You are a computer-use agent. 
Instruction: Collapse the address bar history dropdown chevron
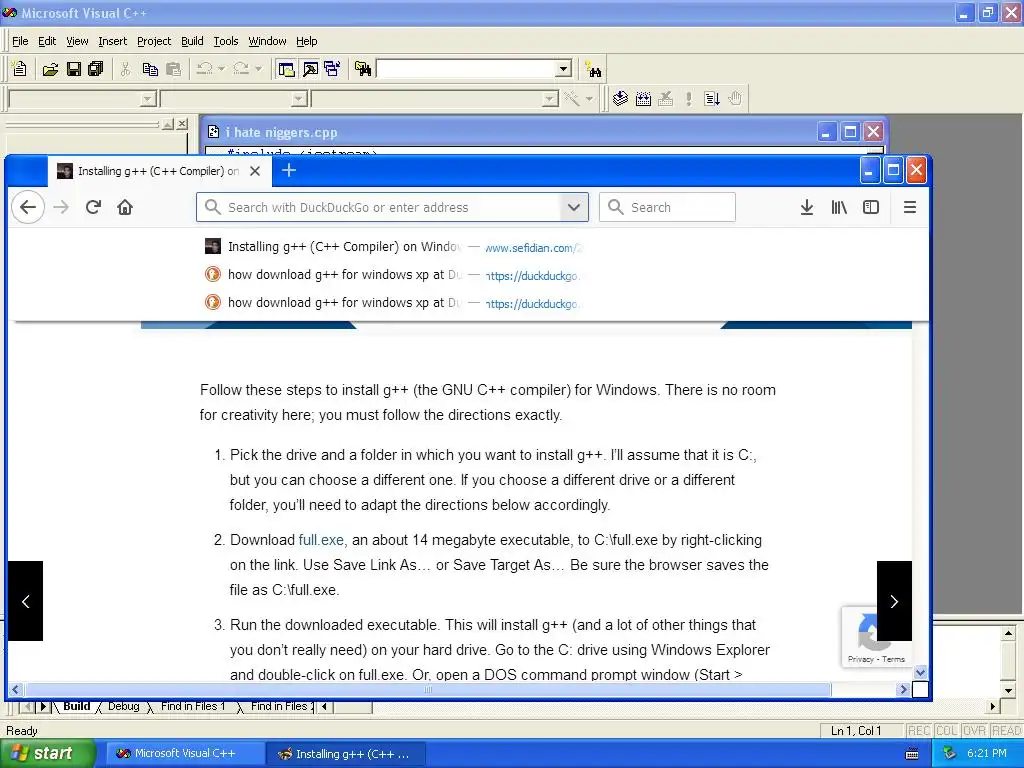pyautogui.click(x=573, y=207)
